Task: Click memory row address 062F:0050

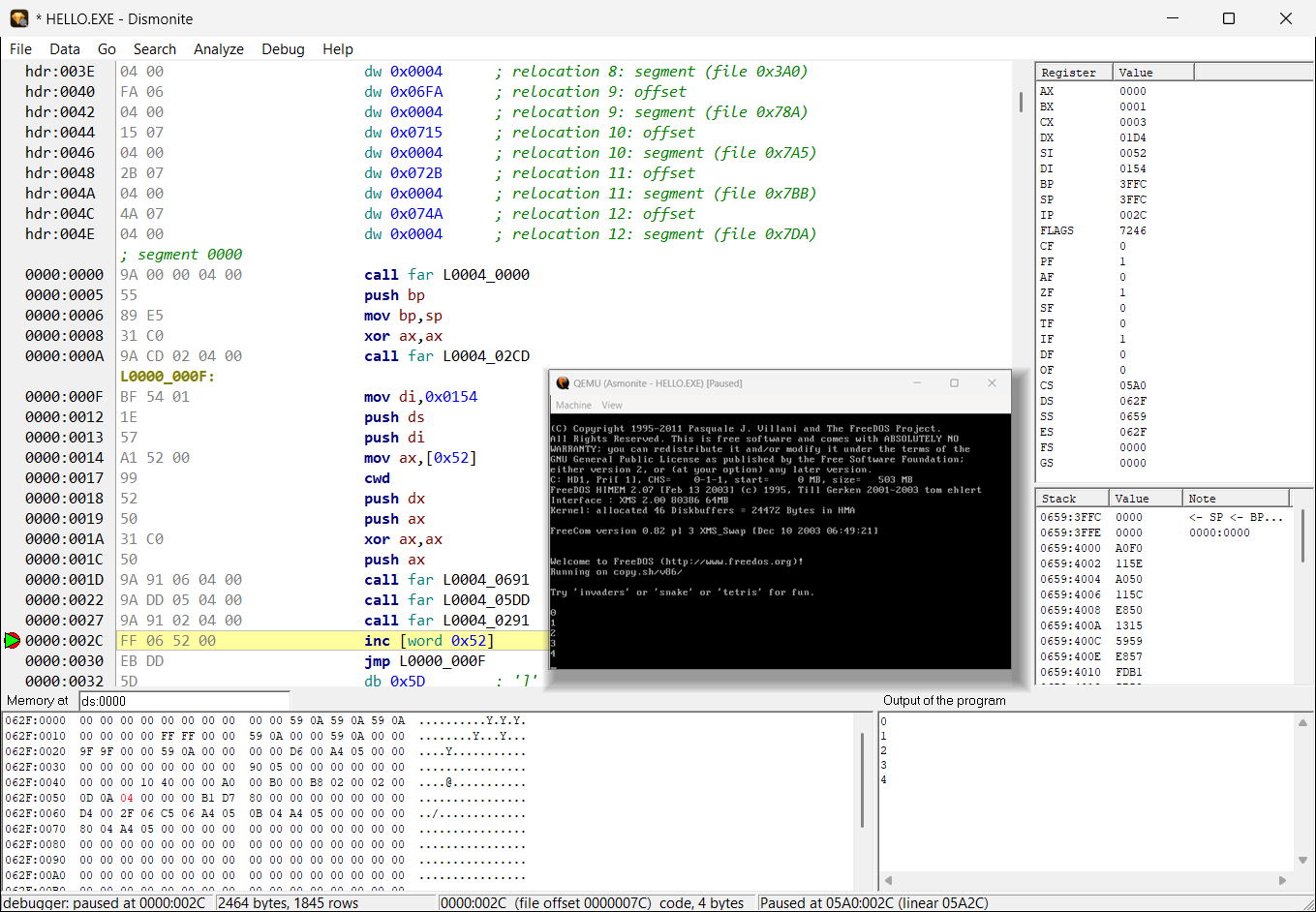Action: [36, 798]
